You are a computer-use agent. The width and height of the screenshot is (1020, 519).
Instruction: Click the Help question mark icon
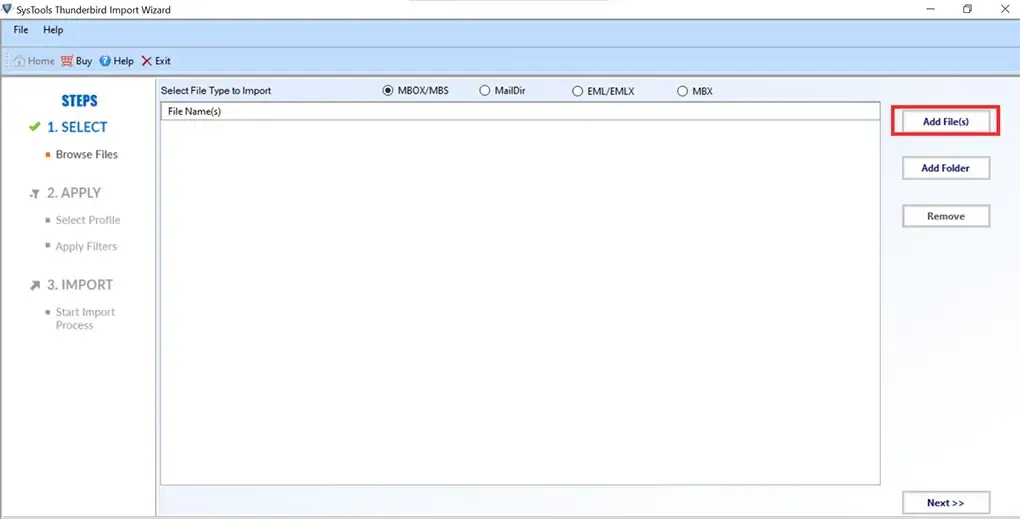pos(105,61)
